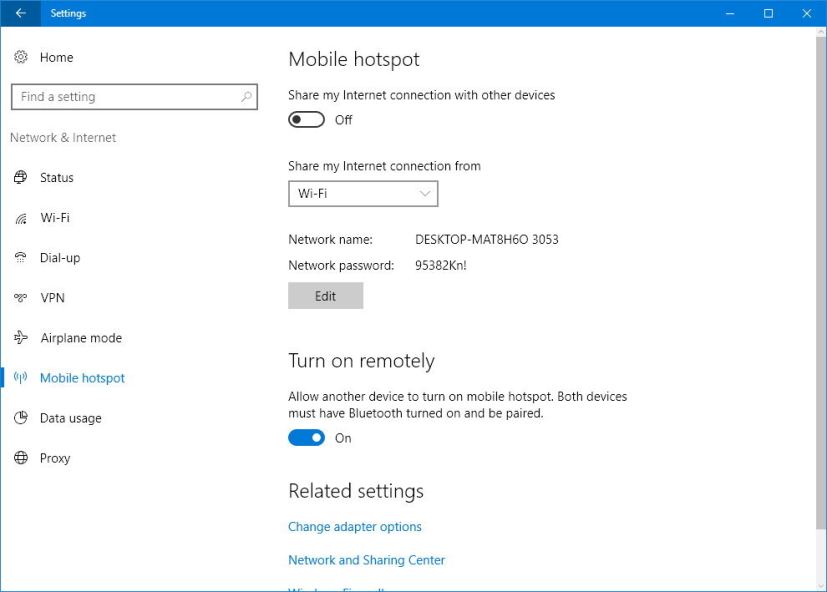Click the vertical scrollbar thumb

tap(821, 282)
